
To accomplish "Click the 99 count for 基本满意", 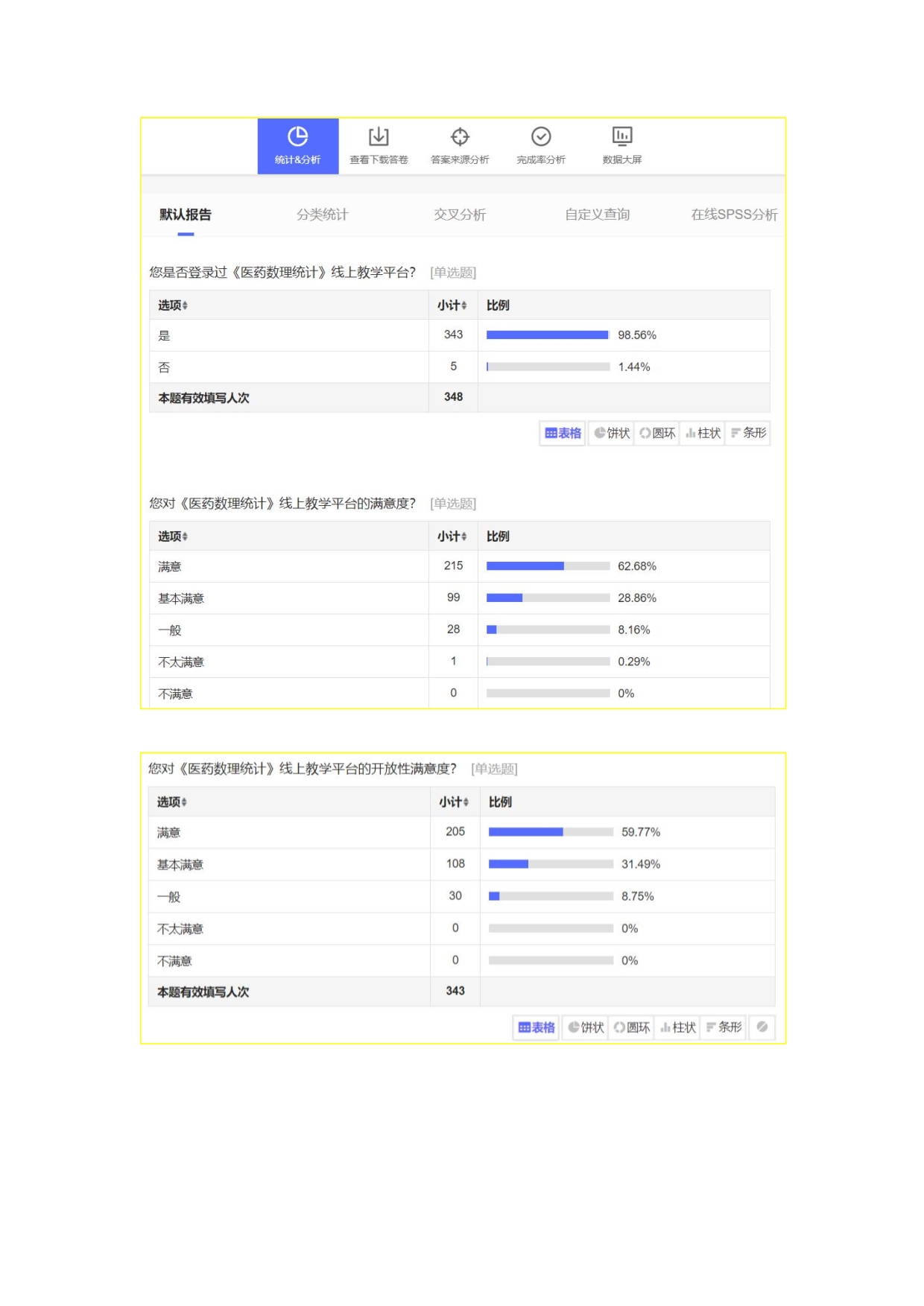I will (453, 597).
